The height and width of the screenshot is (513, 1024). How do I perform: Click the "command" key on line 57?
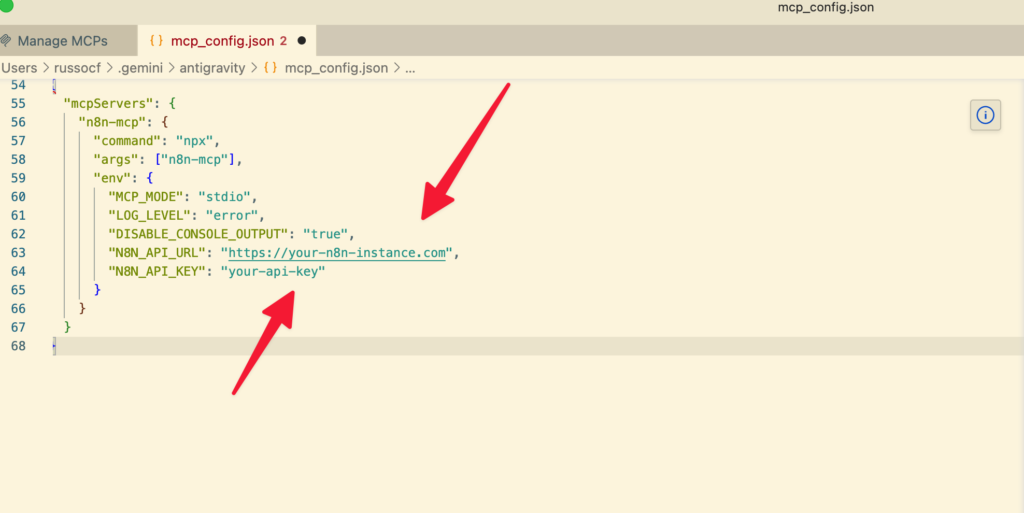tap(127, 141)
